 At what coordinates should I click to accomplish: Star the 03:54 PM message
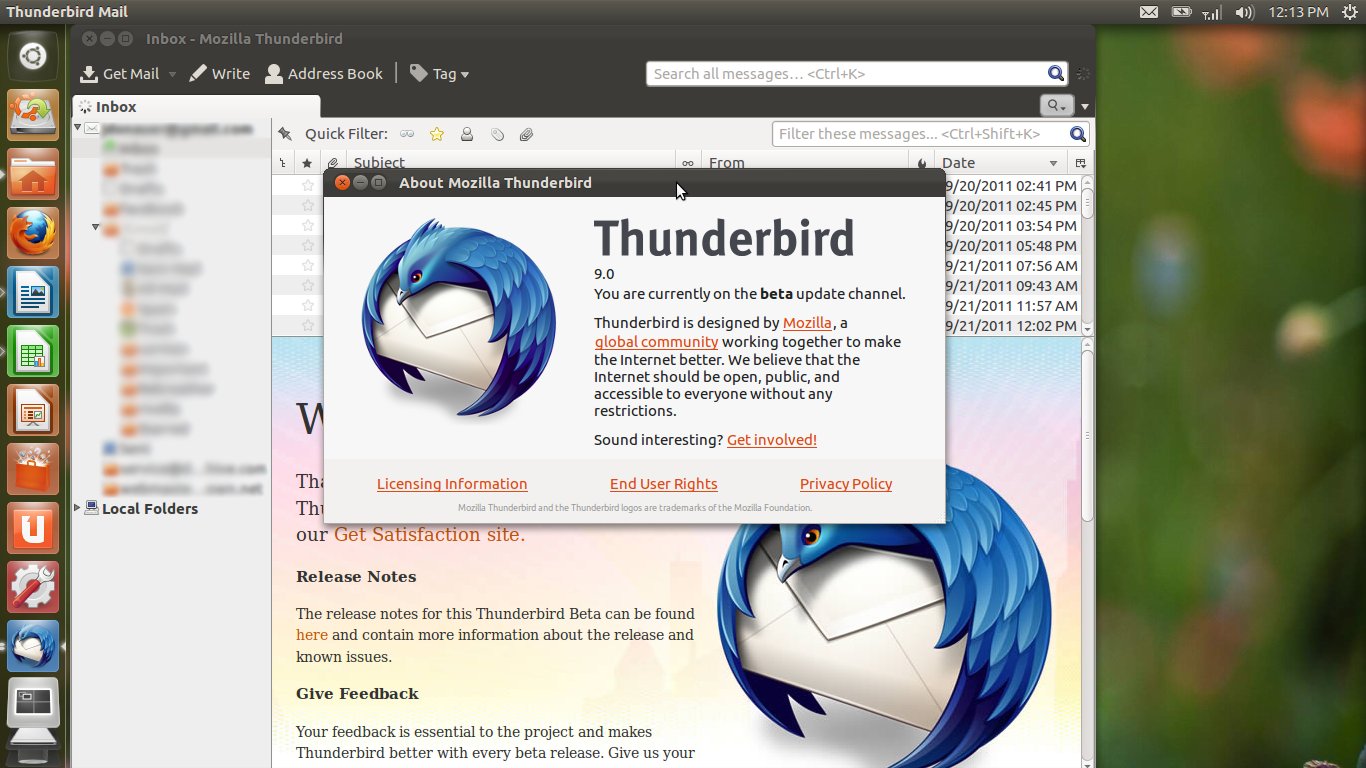coord(308,226)
